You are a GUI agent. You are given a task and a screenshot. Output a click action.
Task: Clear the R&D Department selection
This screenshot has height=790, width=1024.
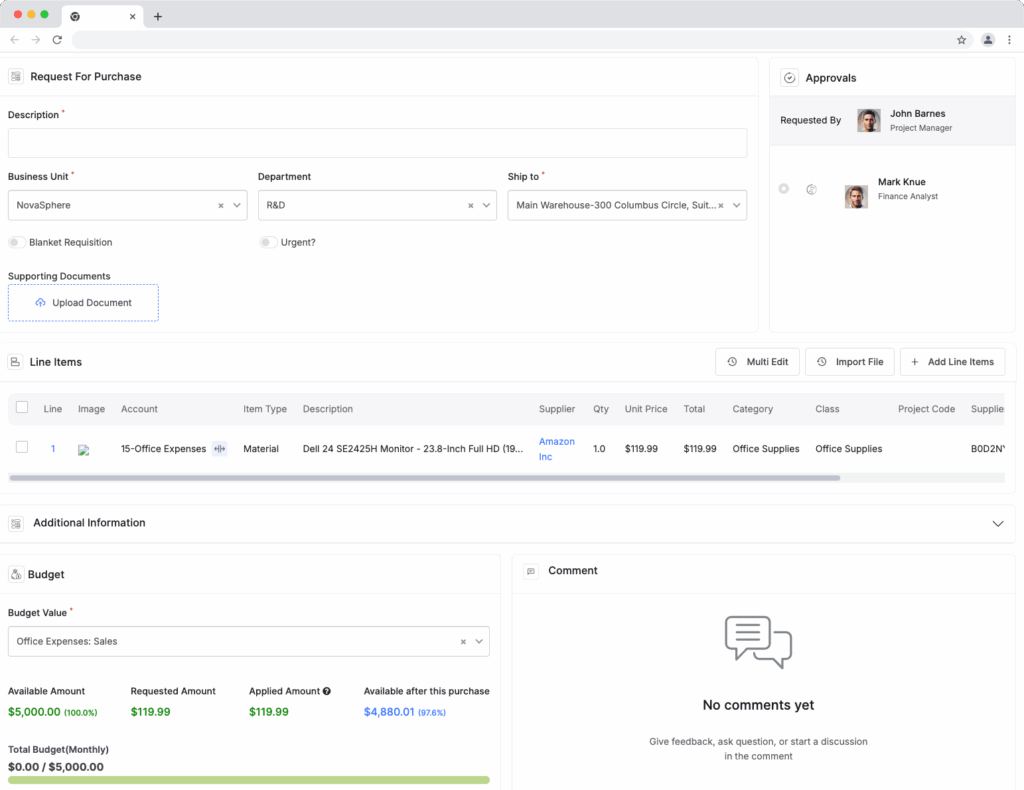point(470,206)
